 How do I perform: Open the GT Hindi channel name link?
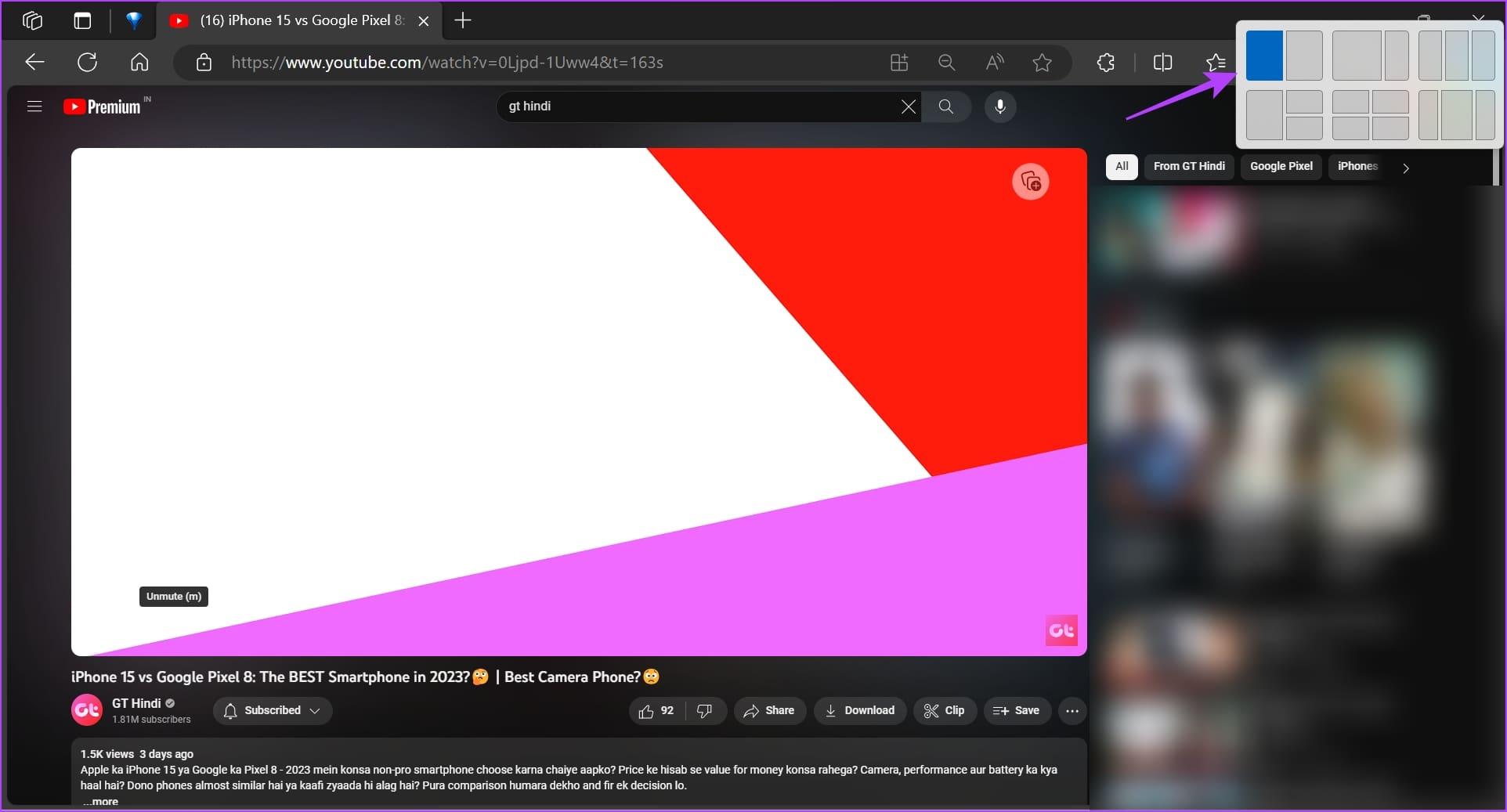[x=136, y=703]
